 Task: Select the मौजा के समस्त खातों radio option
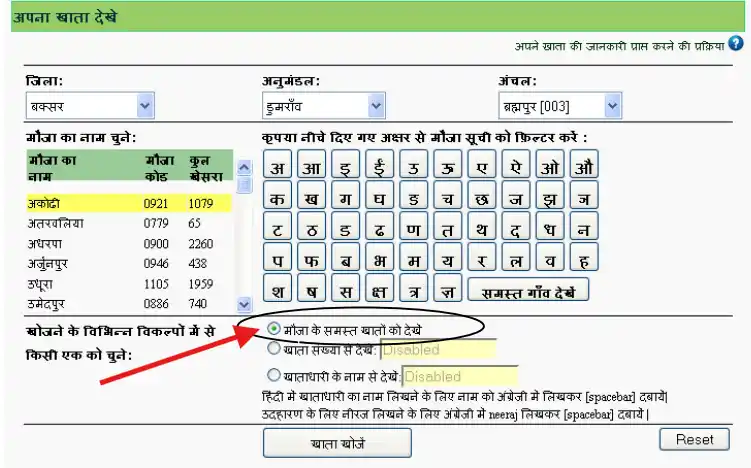pyautogui.click(x=274, y=328)
